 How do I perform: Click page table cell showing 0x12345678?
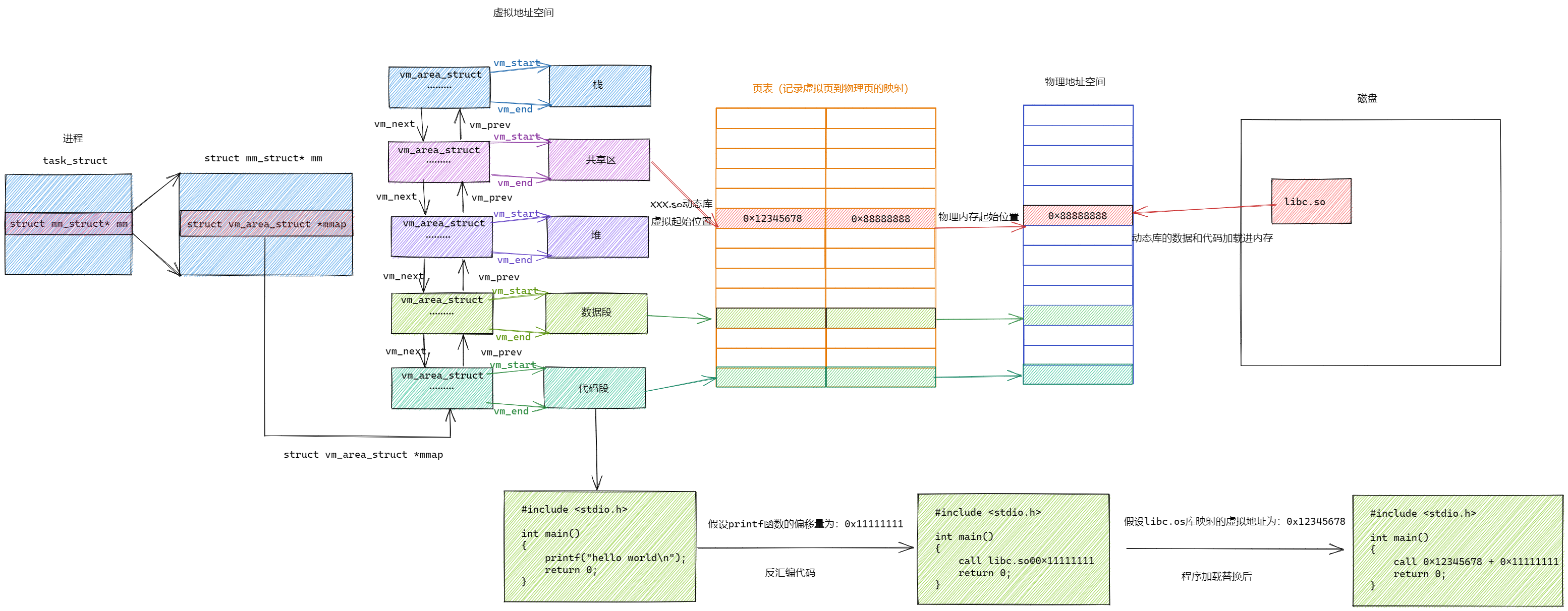click(771, 218)
